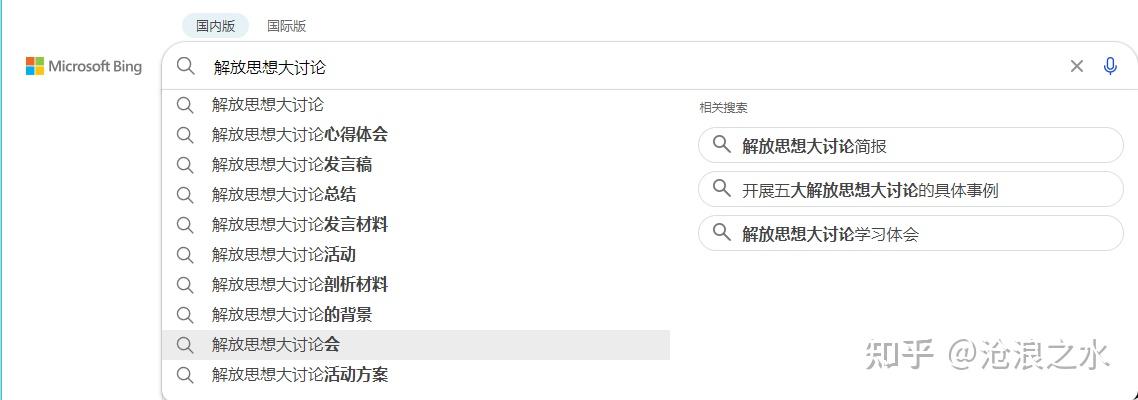Pick suggestion 解放思想大讨论活动方案
The width and height of the screenshot is (1138, 400).
point(300,374)
